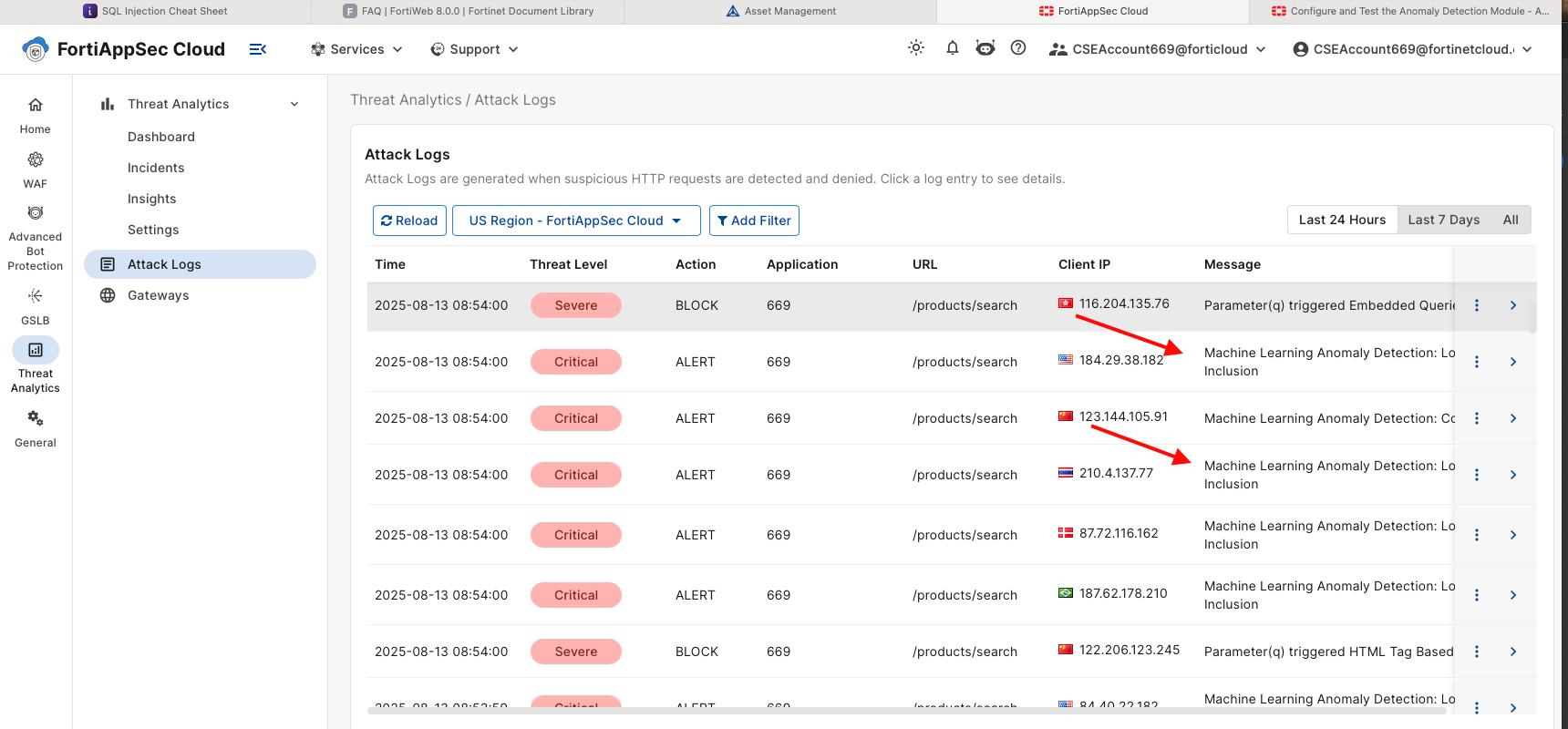
Task: Open row actions menu for 122.206.123.245
Action: pyautogui.click(x=1477, y=652)
